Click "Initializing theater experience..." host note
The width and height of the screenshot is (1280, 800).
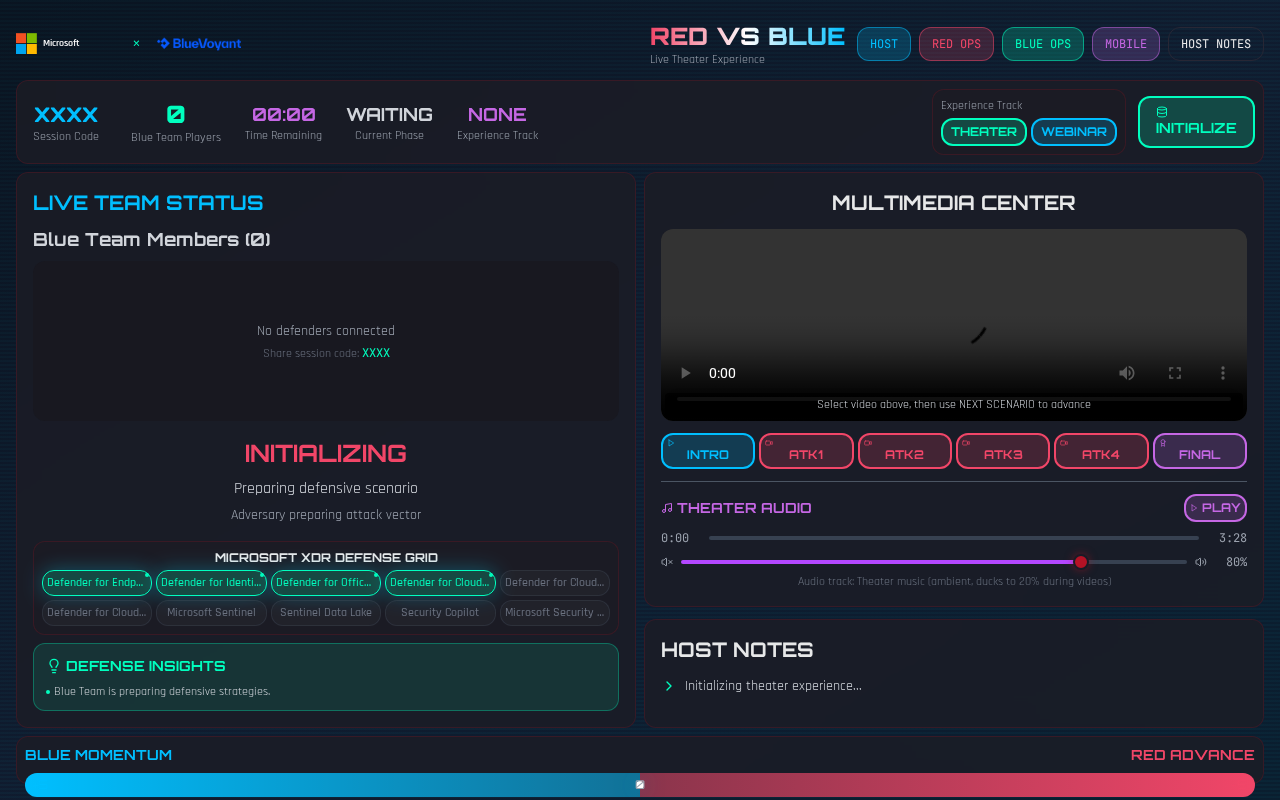(x=773, y=686)
